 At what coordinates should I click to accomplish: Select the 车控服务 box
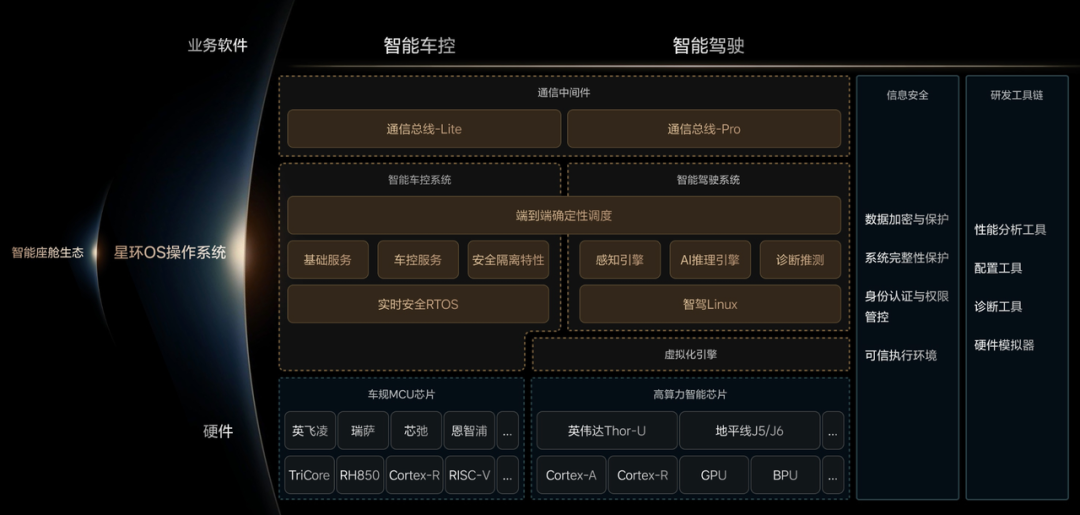418,260
